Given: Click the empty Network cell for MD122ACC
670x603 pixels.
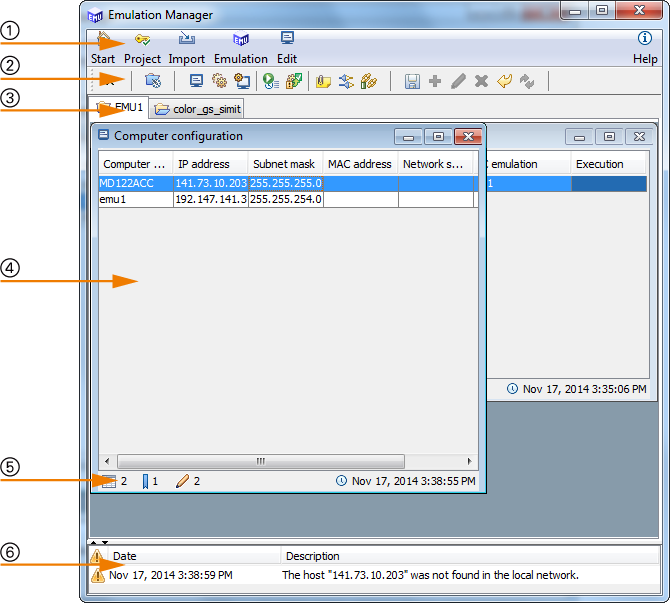Looking at the screenshot, I should [436, 183].
